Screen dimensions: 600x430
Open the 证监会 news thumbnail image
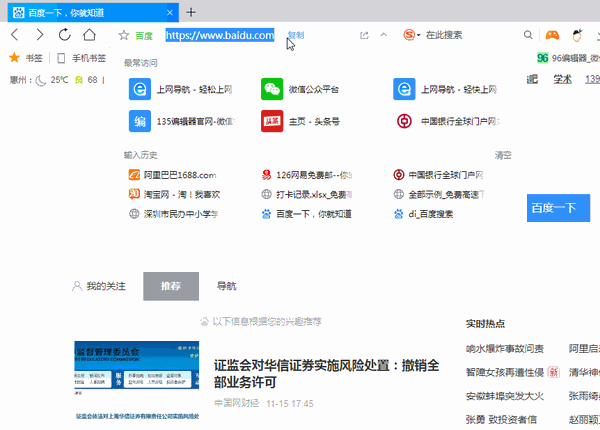coord(137,380)
